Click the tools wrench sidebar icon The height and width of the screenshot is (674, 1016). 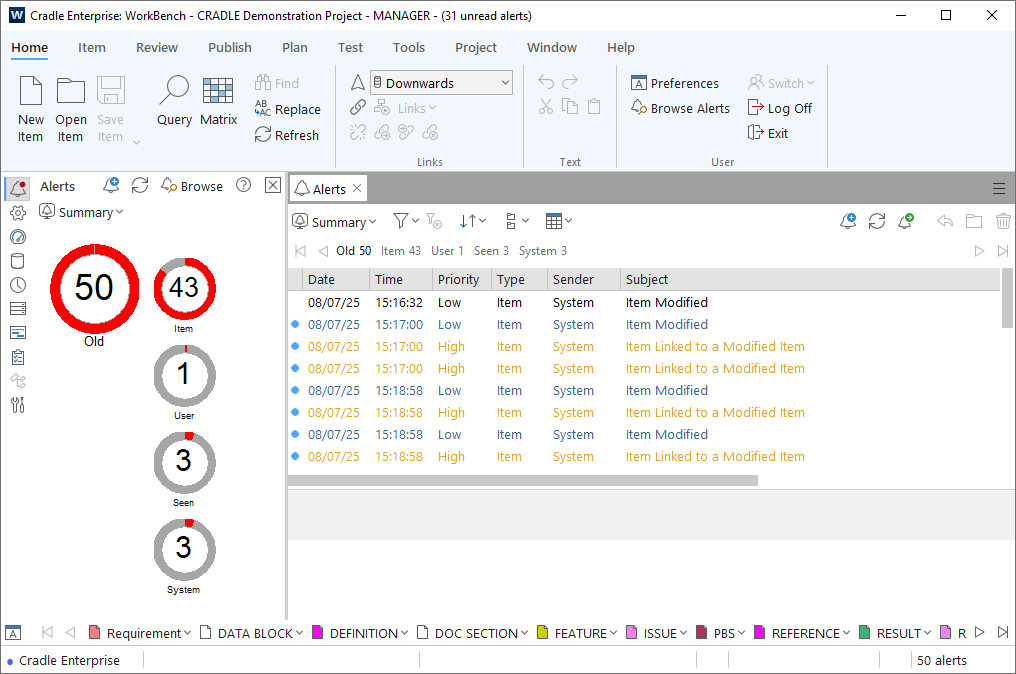pos(18,406)
